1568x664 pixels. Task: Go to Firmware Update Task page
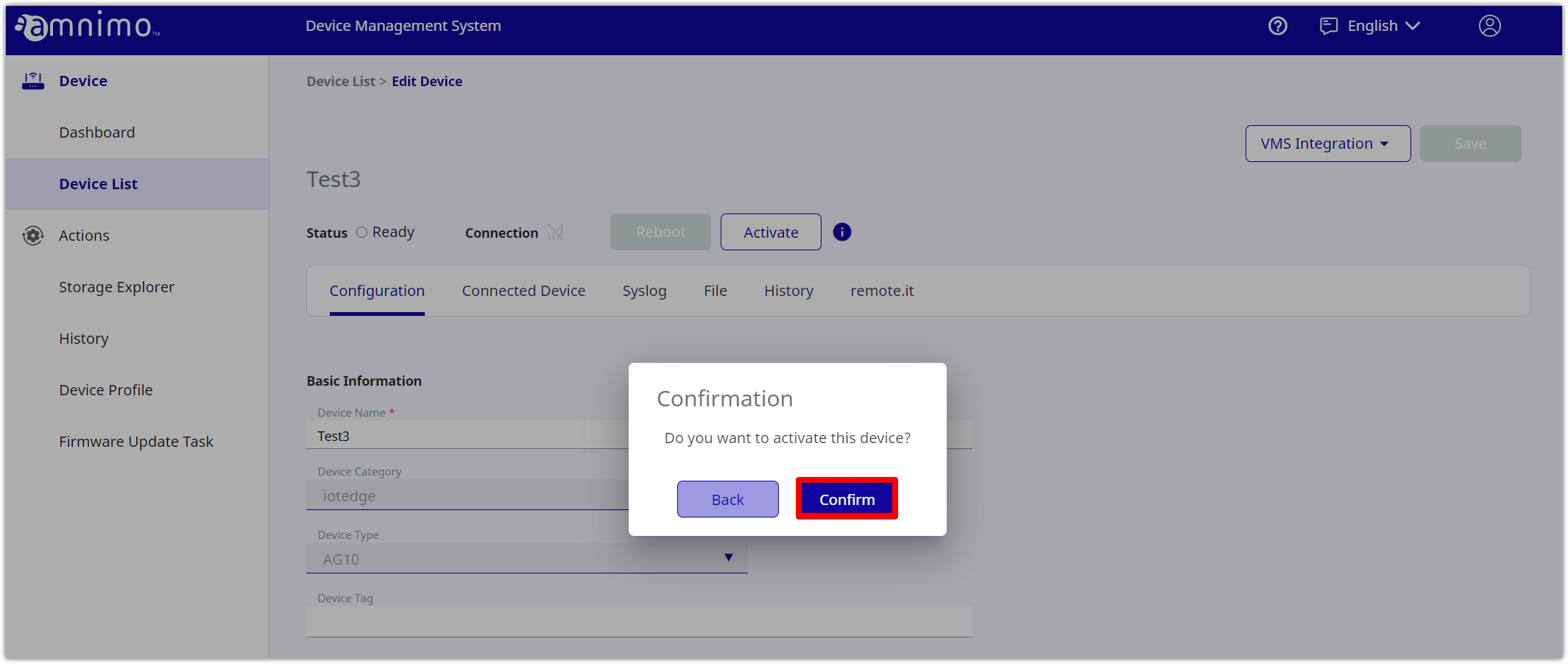click(x=136, y=442)
